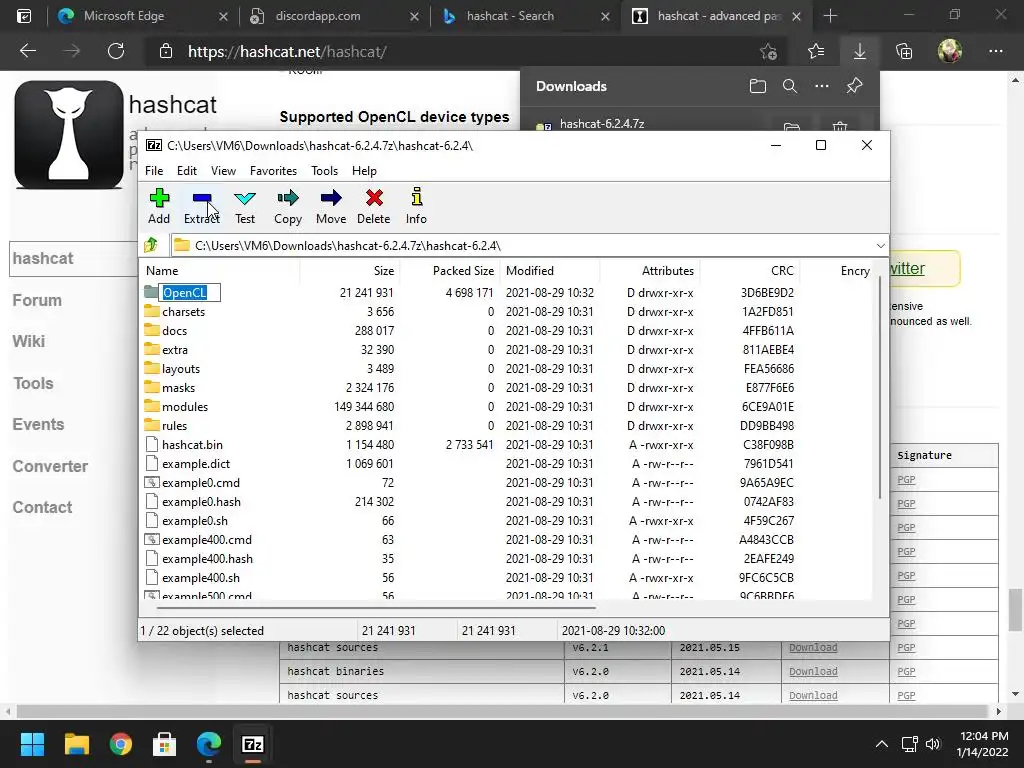Open Edge profile avatar
This screenshot has height=768, width=1024.
[x=950, y=51]
